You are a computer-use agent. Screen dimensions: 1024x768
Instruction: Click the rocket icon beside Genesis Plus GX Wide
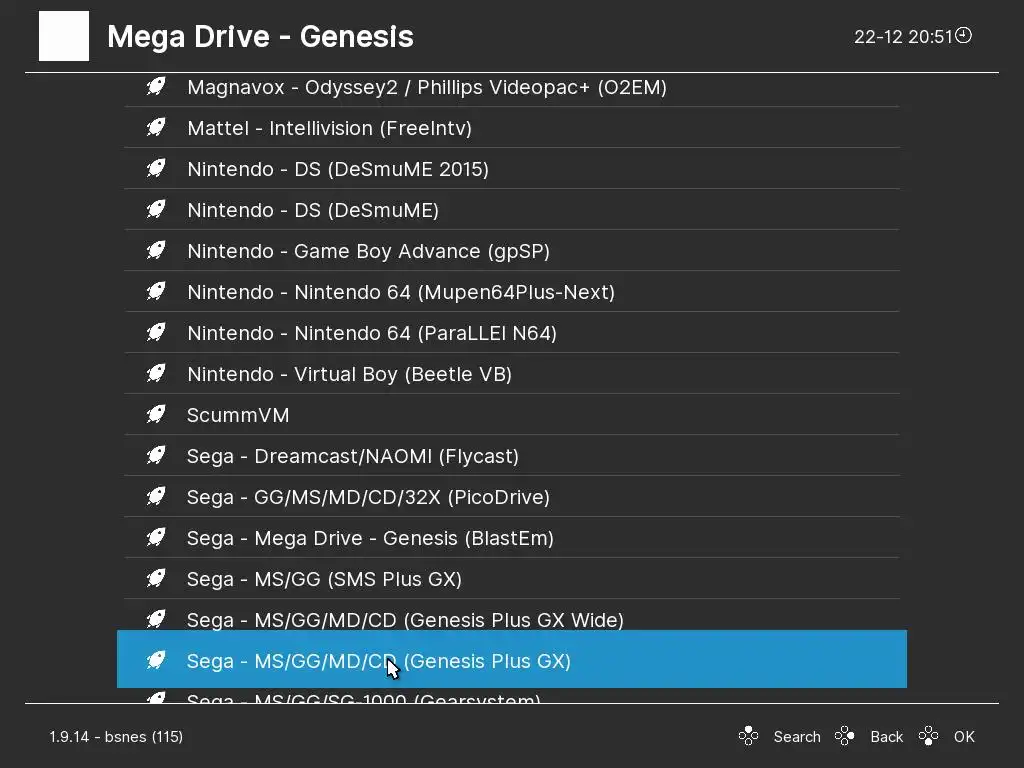(156, 619)
